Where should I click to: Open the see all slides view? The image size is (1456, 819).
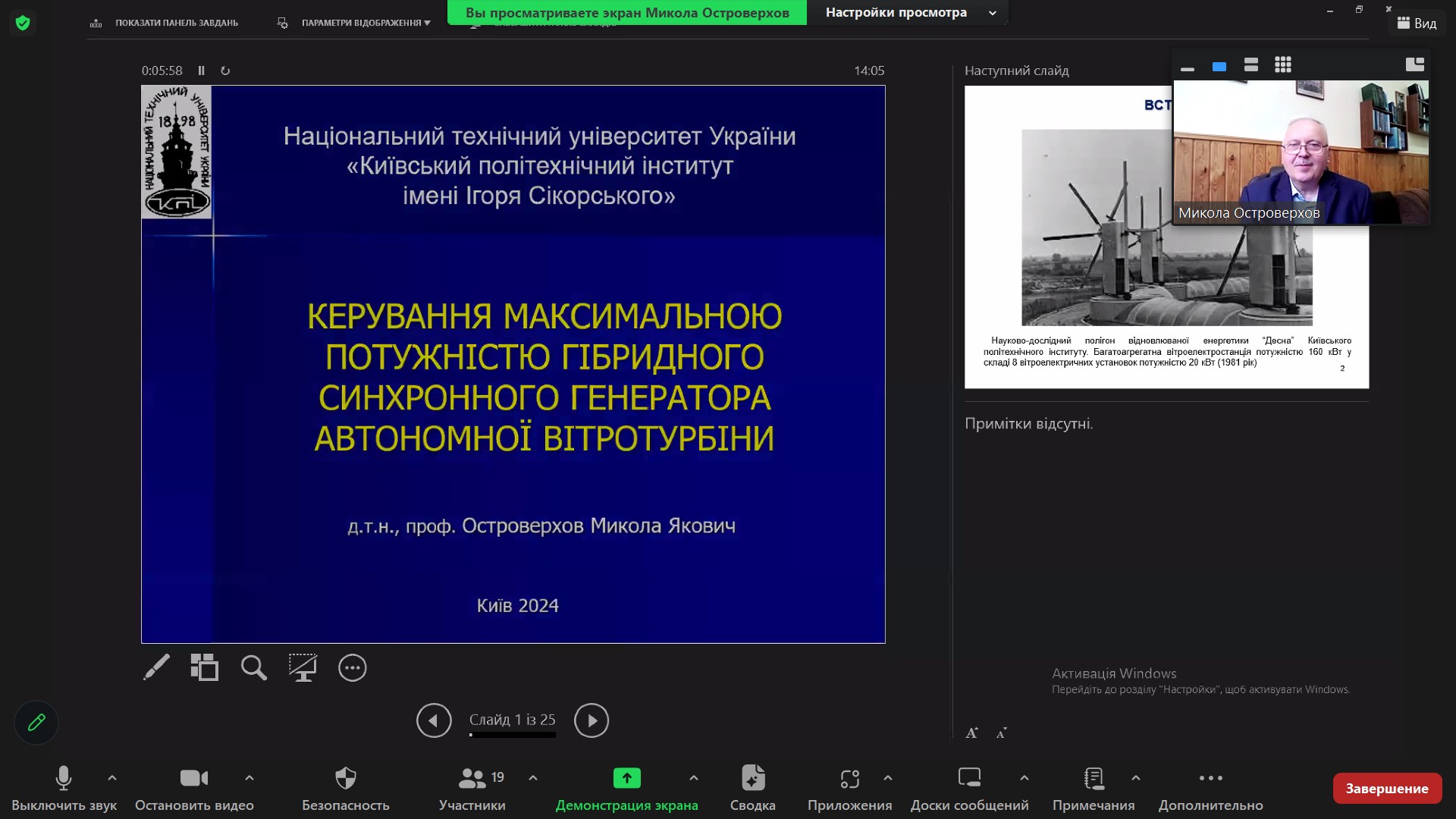click(x=204, y=667)
